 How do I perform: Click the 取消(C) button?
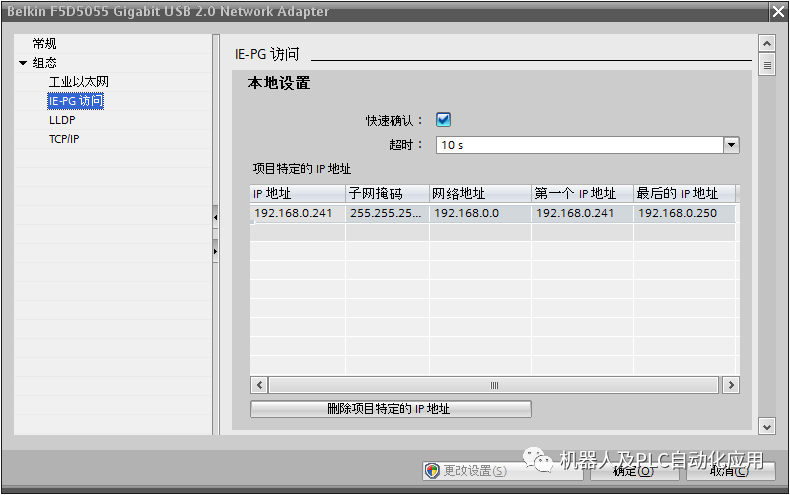pos(730,471)
